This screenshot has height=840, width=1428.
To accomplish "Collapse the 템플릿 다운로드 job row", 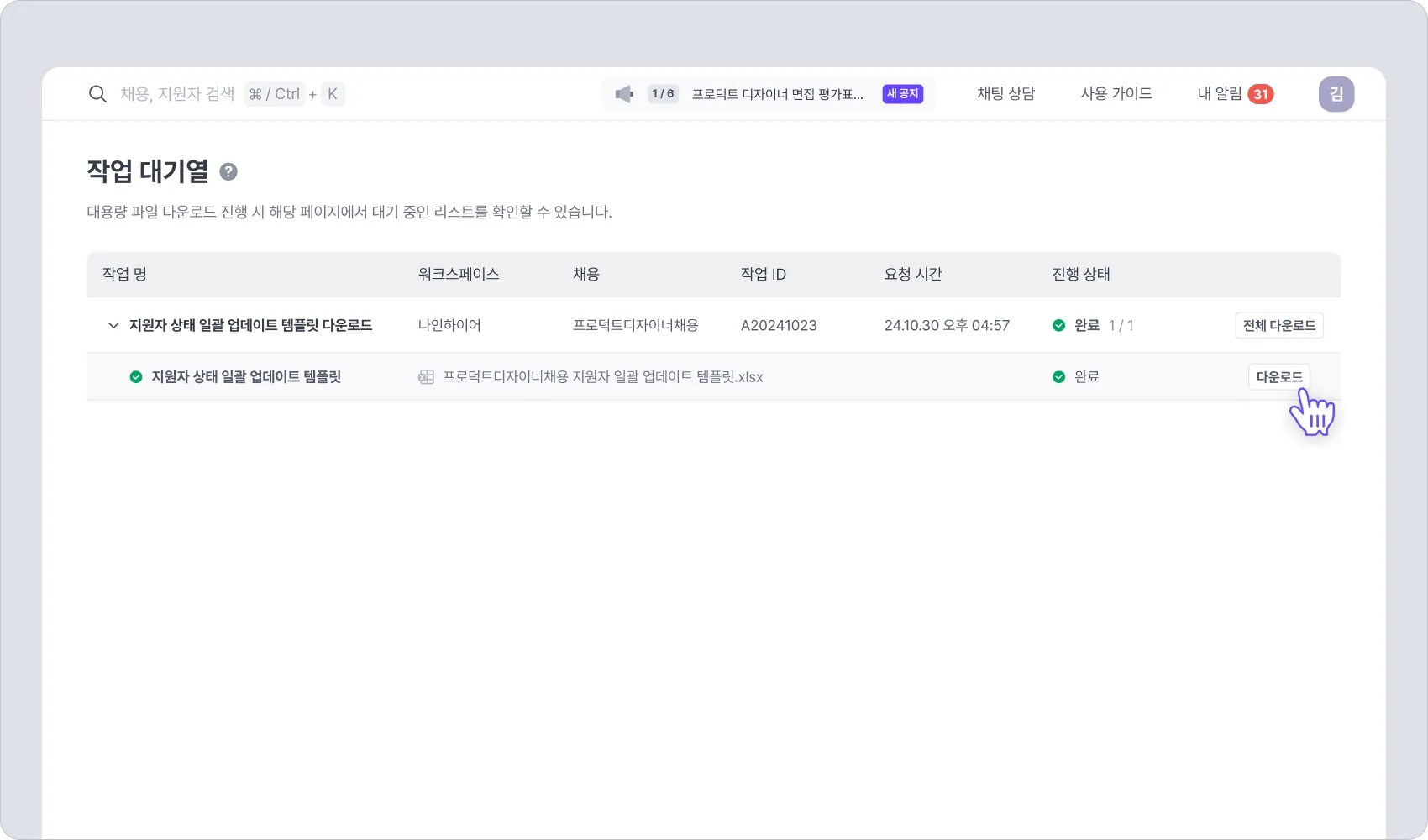I will tap(113, 326).
